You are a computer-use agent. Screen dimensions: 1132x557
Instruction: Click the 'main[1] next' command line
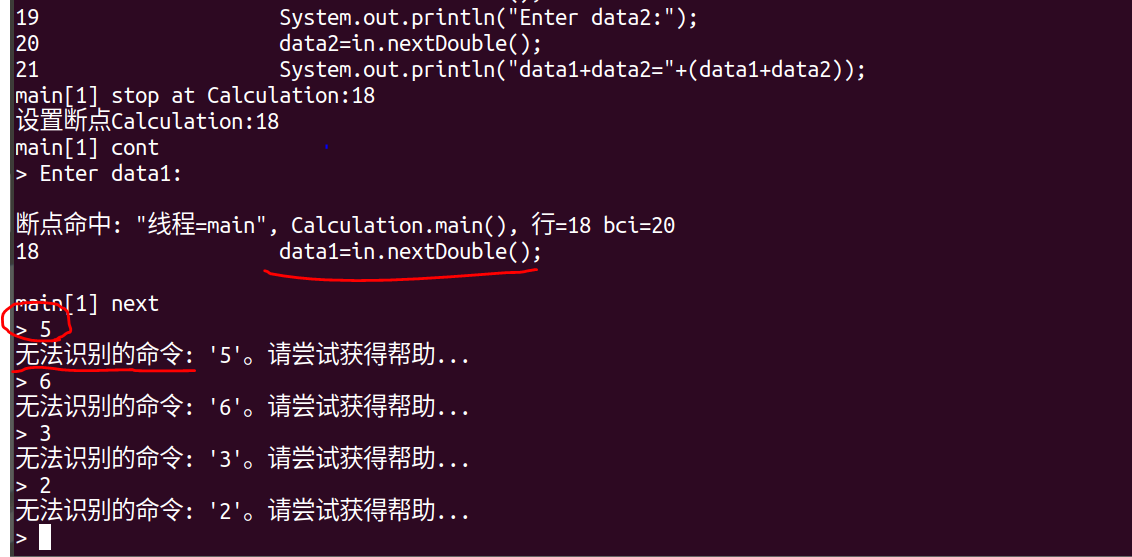click(87, 304)
